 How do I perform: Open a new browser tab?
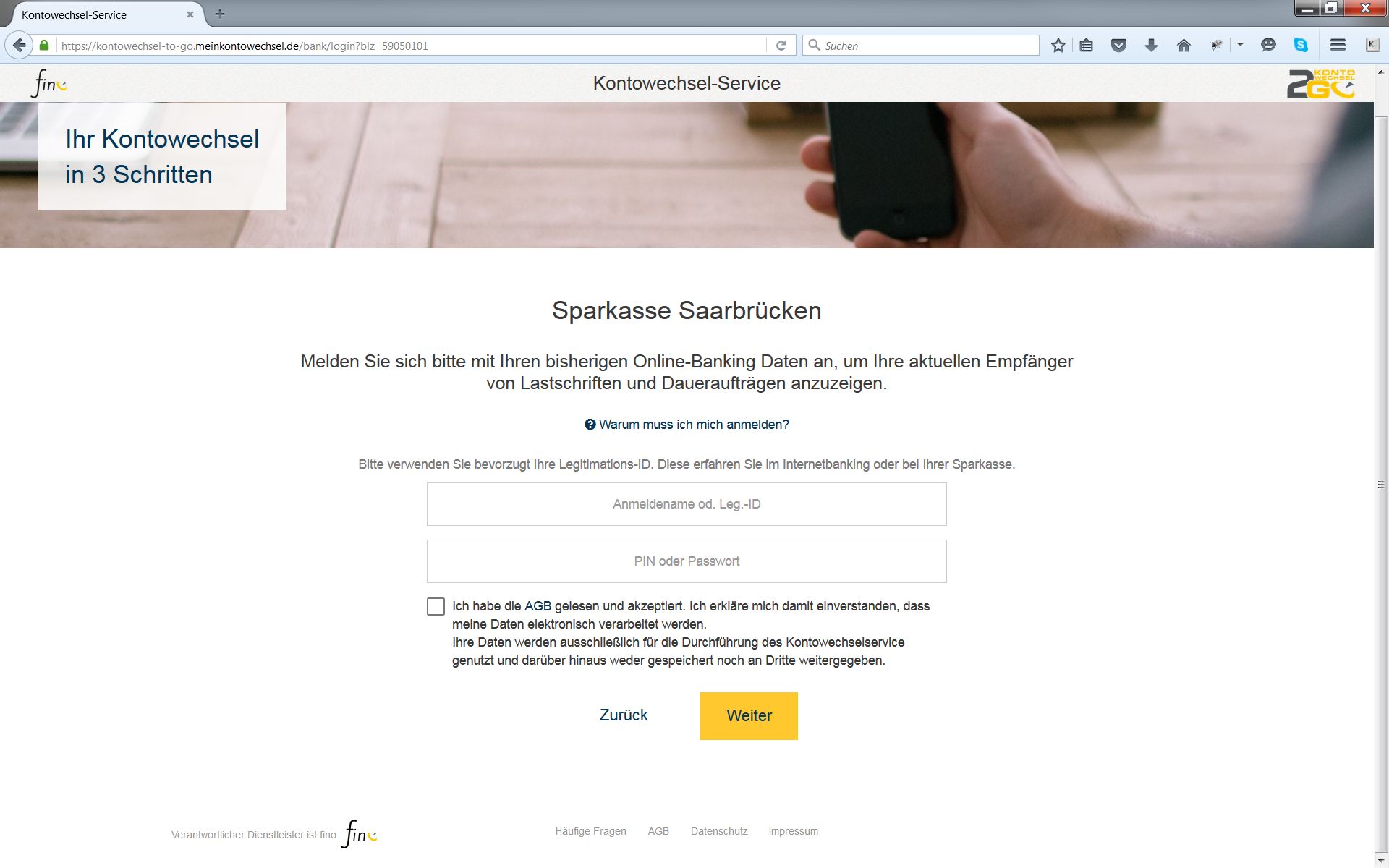pos(220,14)
